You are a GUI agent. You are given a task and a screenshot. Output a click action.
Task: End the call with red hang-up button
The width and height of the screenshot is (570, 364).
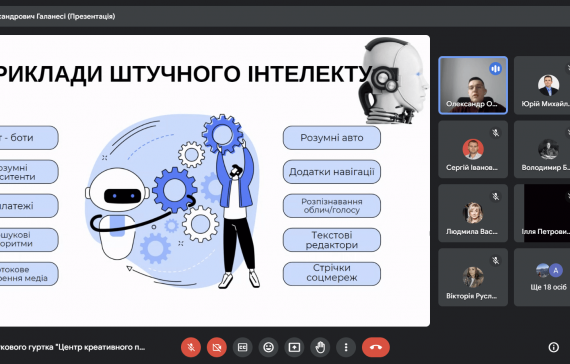pos(376,347)
